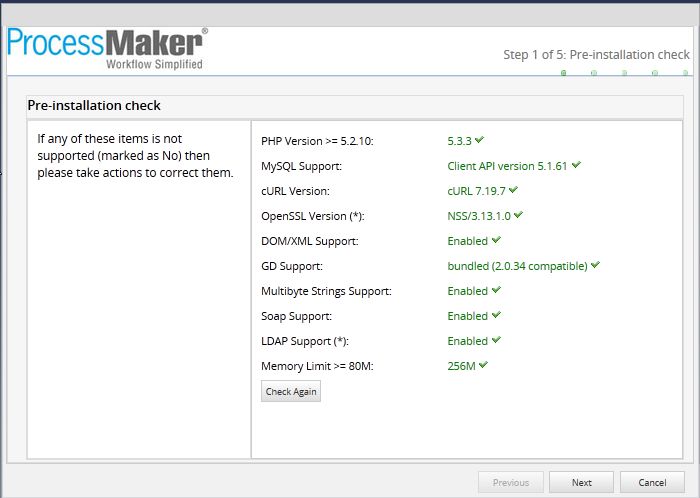Click the check mark for DOM/XML Support

(x=496, y=240)
